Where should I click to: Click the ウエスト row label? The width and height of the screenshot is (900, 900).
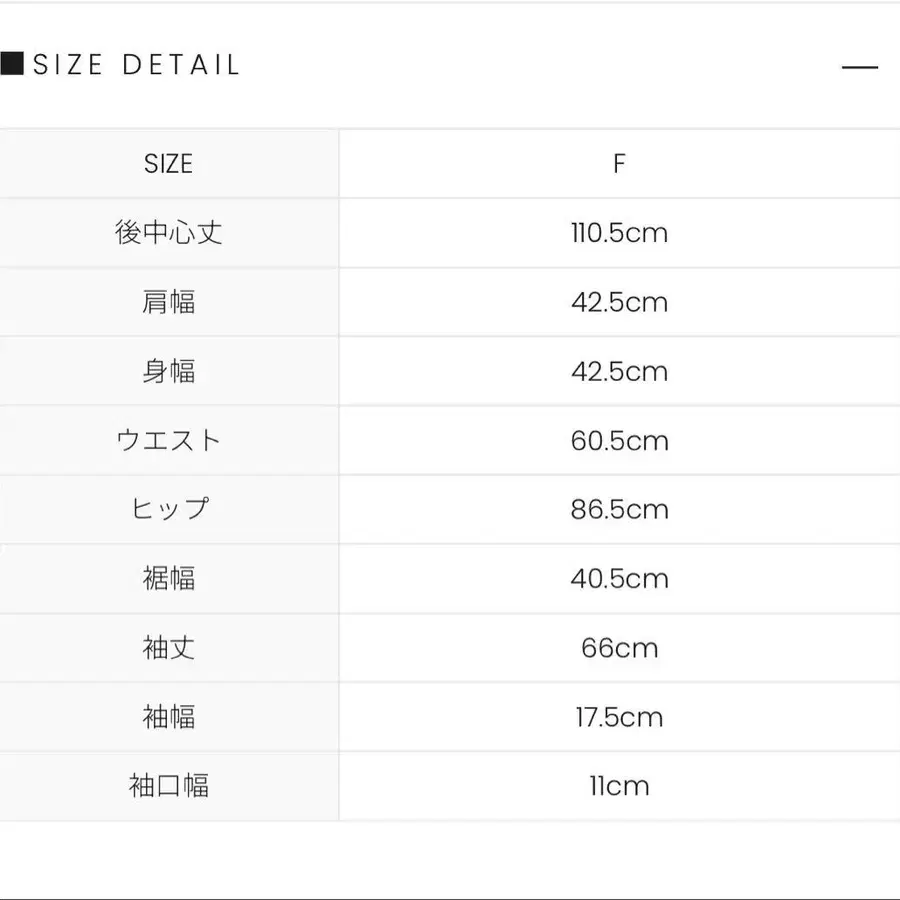168,440
